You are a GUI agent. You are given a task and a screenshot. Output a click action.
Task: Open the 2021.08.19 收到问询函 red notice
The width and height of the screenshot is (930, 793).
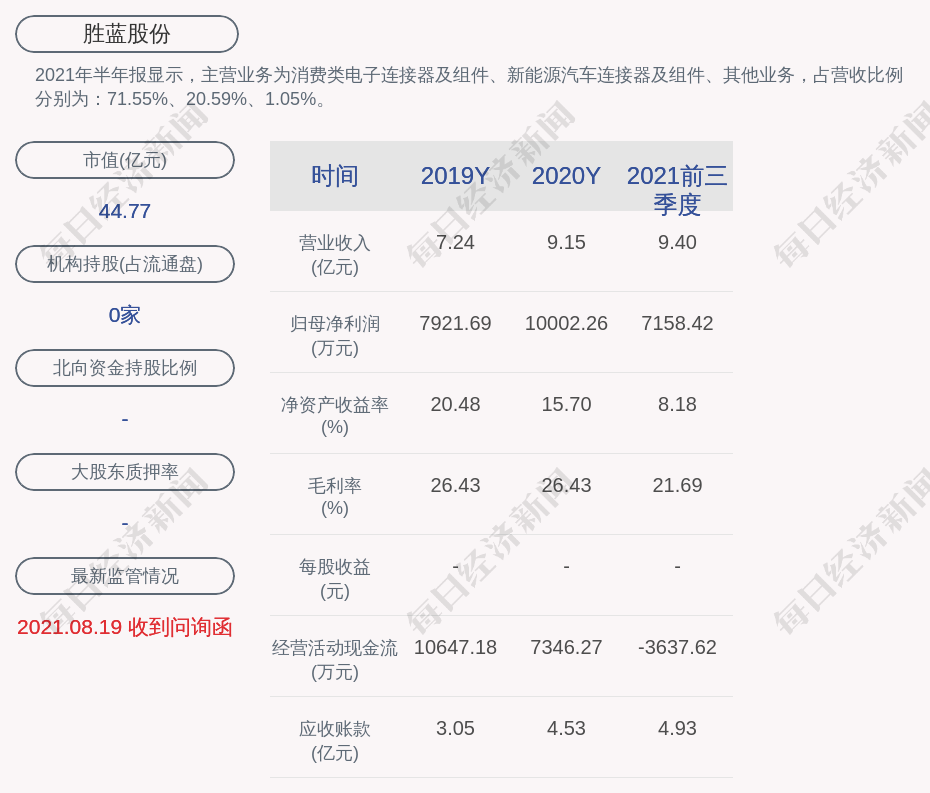[x=125, y=627]
